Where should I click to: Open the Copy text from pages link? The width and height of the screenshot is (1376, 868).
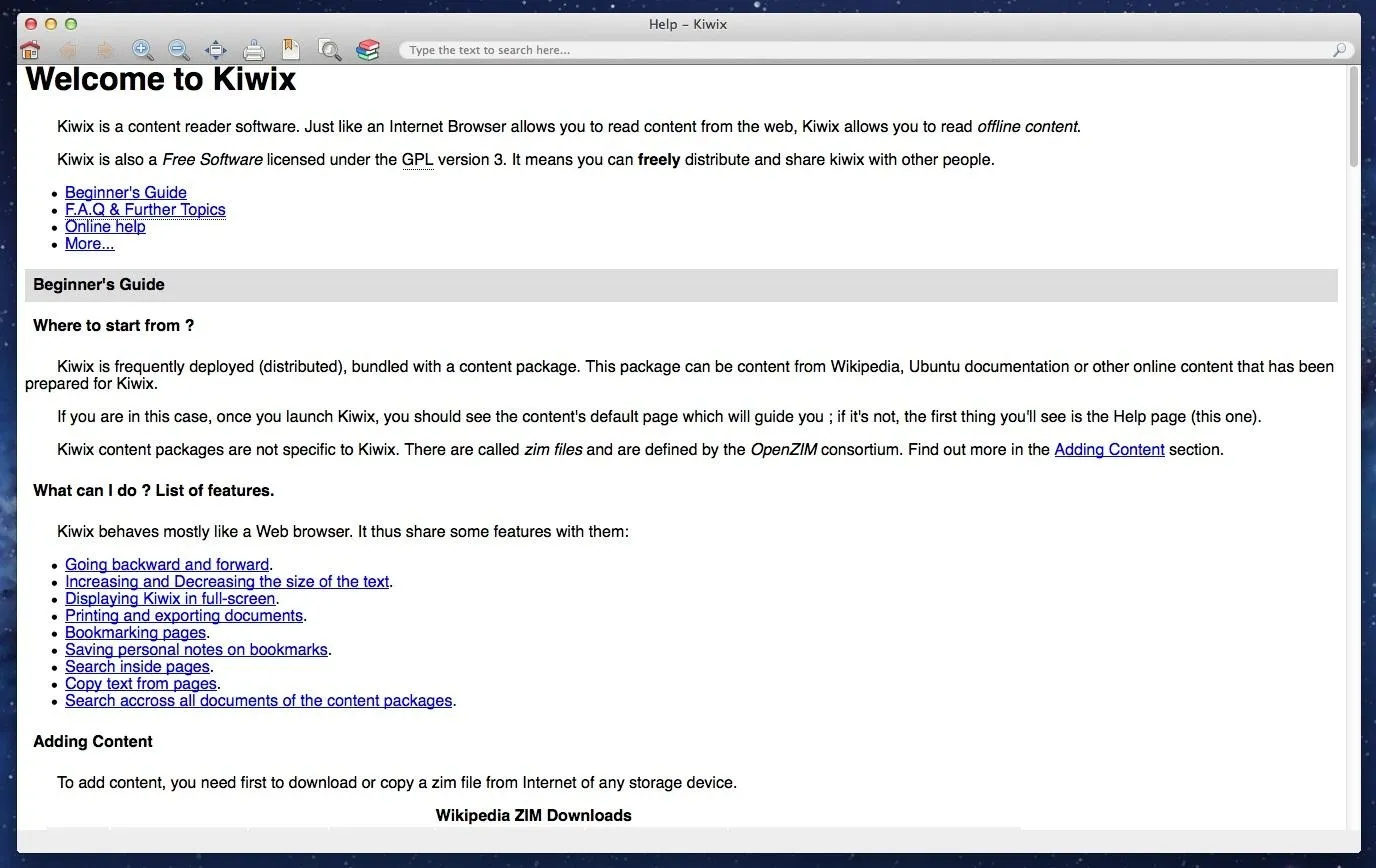coord(141,683)
